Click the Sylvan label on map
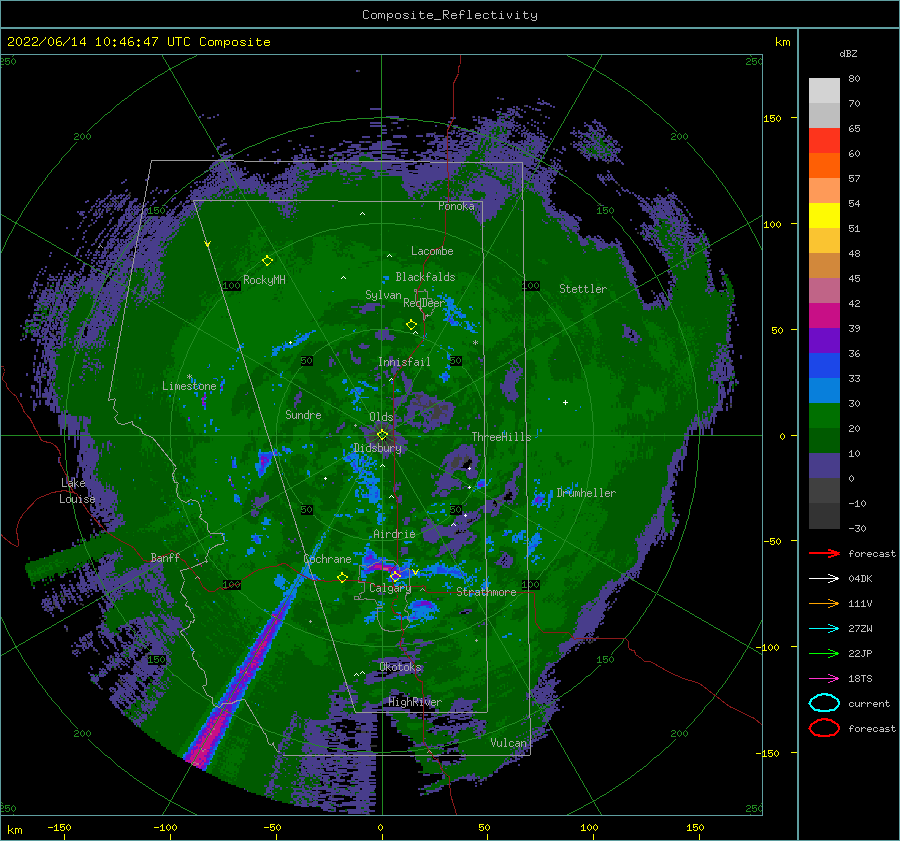This screenshot has height=841, width=900. 383,295
